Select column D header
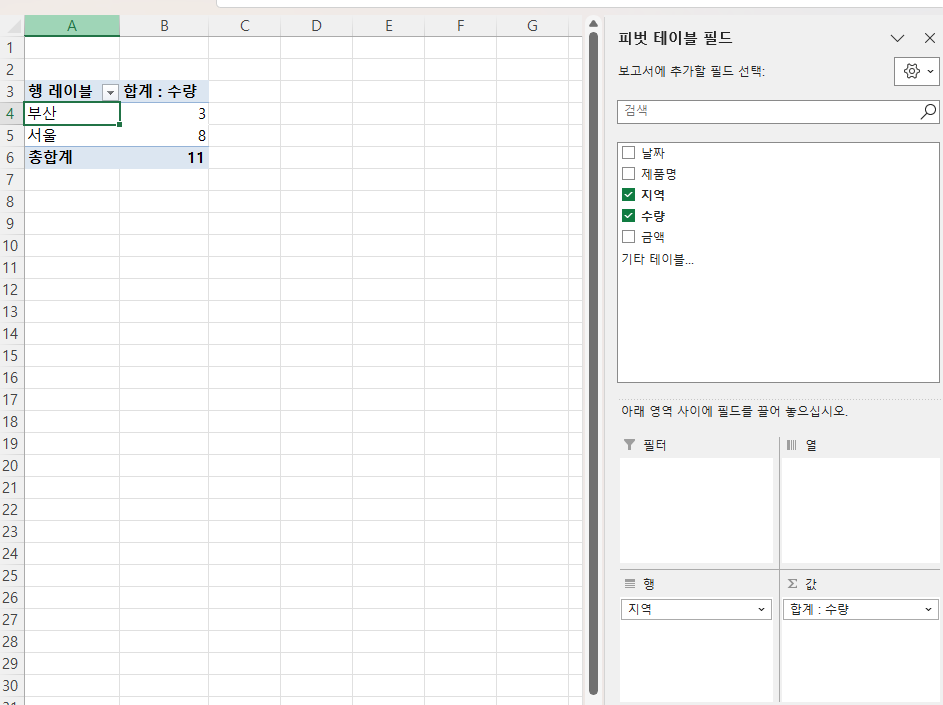 pos(316,26)
